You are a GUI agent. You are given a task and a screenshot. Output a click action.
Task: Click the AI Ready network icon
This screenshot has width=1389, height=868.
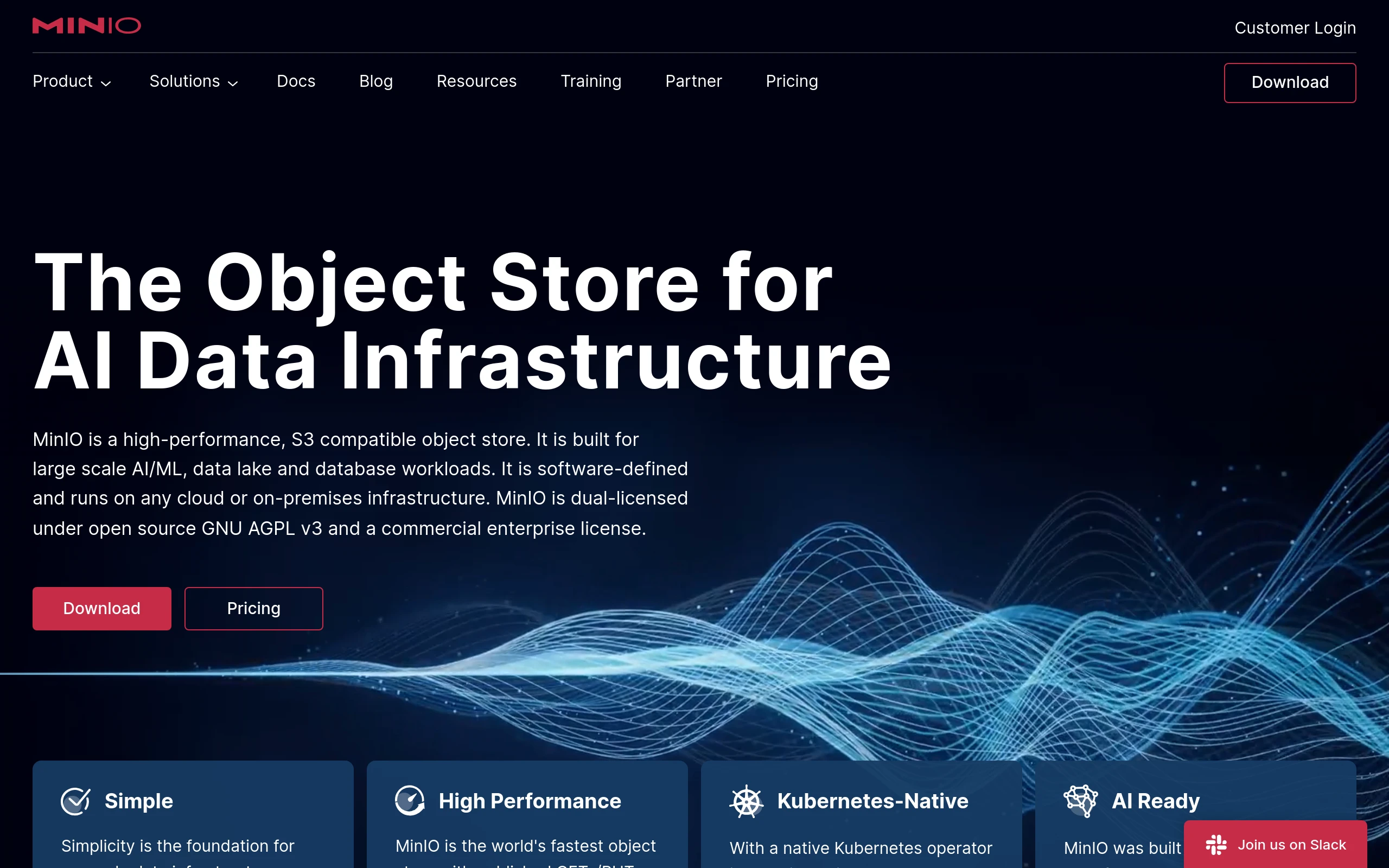click(x=1080, y=800)
